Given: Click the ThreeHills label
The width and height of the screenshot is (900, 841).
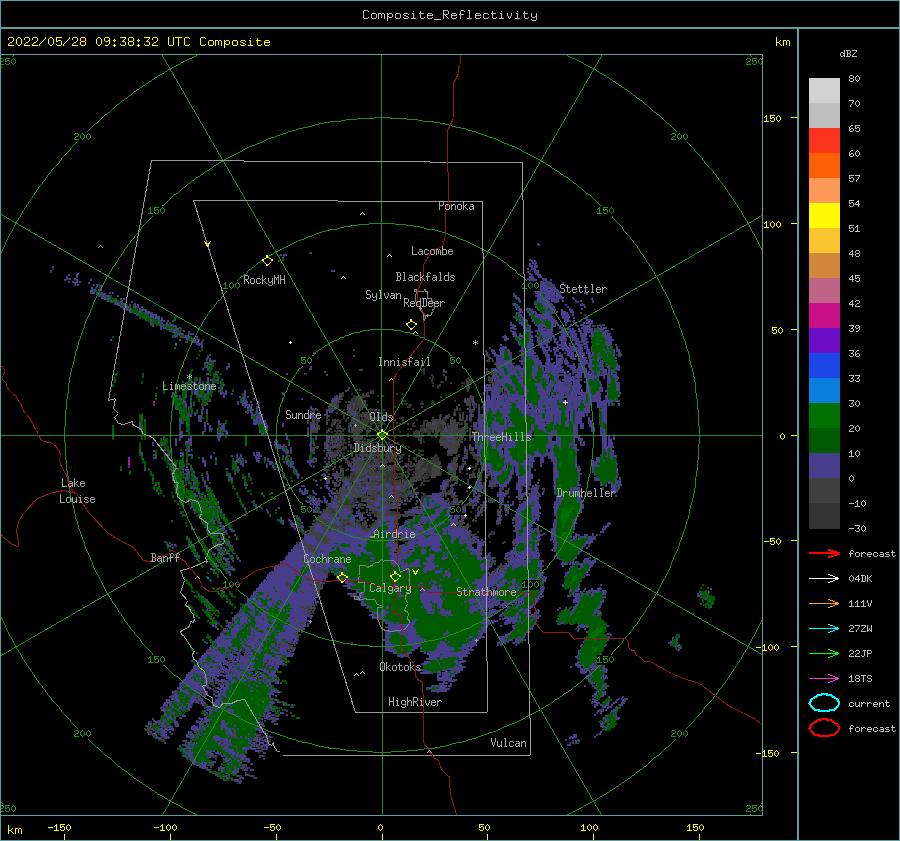Looking at the screenshot, I should click(502, 437).
